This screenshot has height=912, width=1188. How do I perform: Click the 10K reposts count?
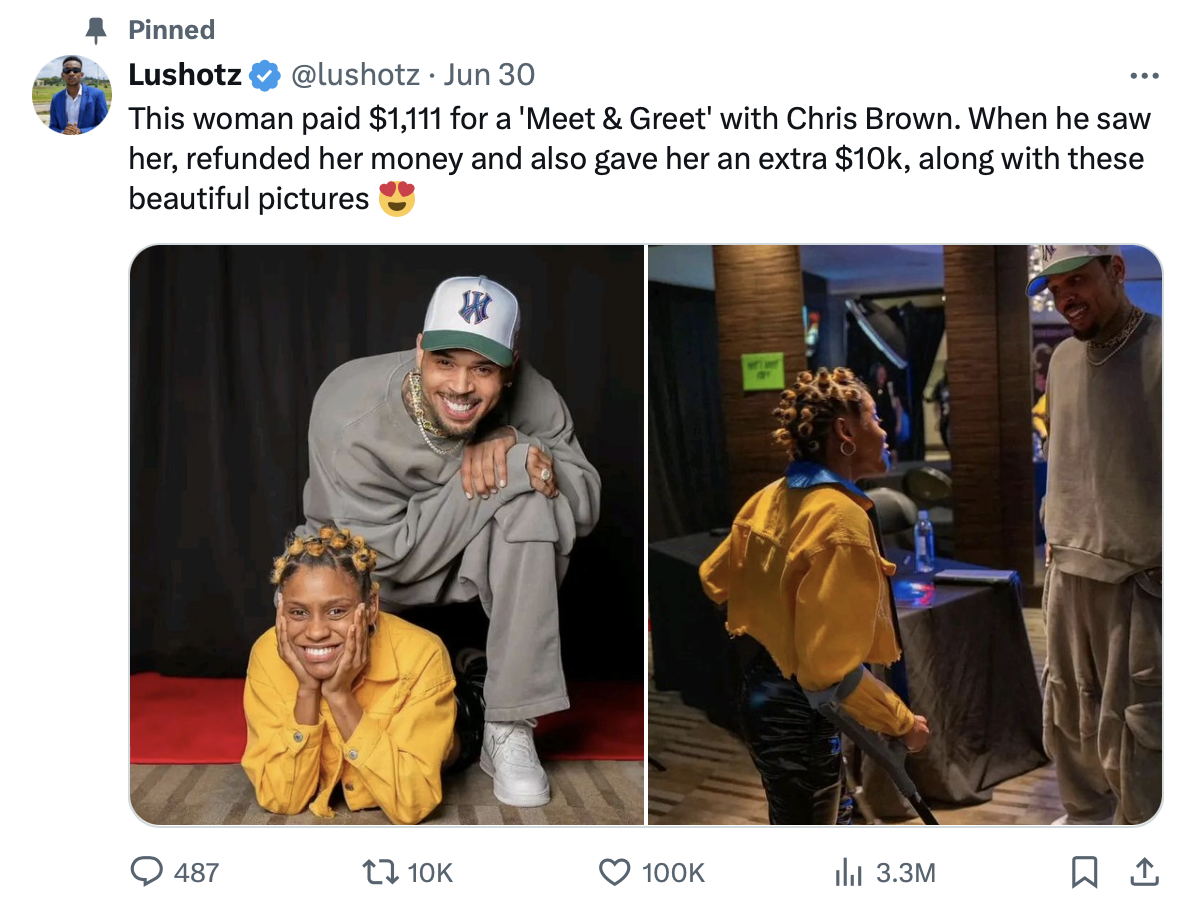click(x=430, y=873)
